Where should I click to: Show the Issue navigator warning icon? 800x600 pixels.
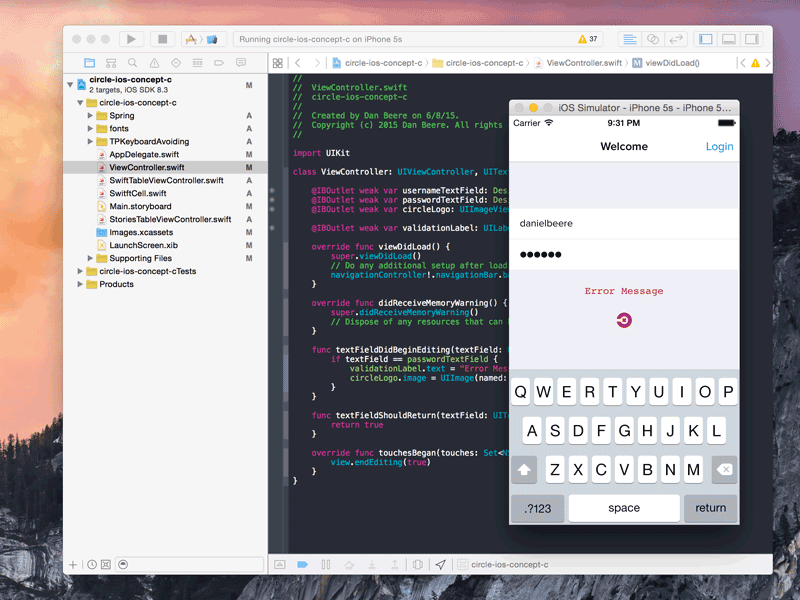[x=154, y=62]
